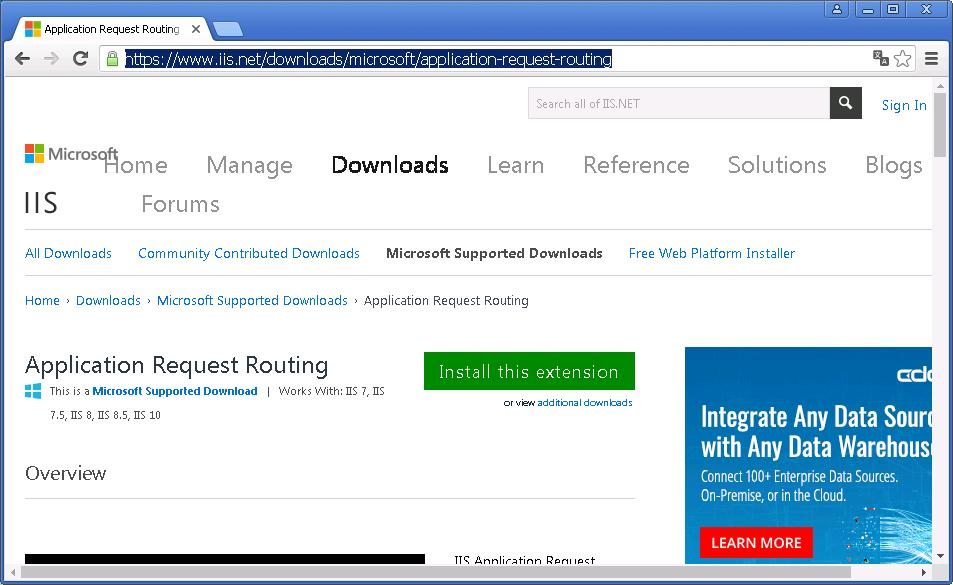953x585 pixels.
Task: Minimize the Chrome window
Action: 868,9
